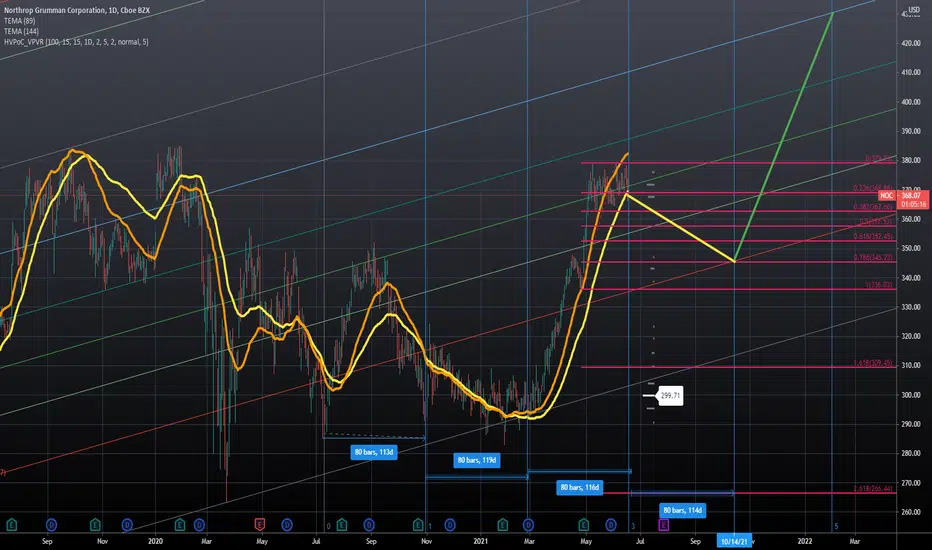
Task: Open the dividend marker just before Mar 2020
Action: tap(199, 524)
